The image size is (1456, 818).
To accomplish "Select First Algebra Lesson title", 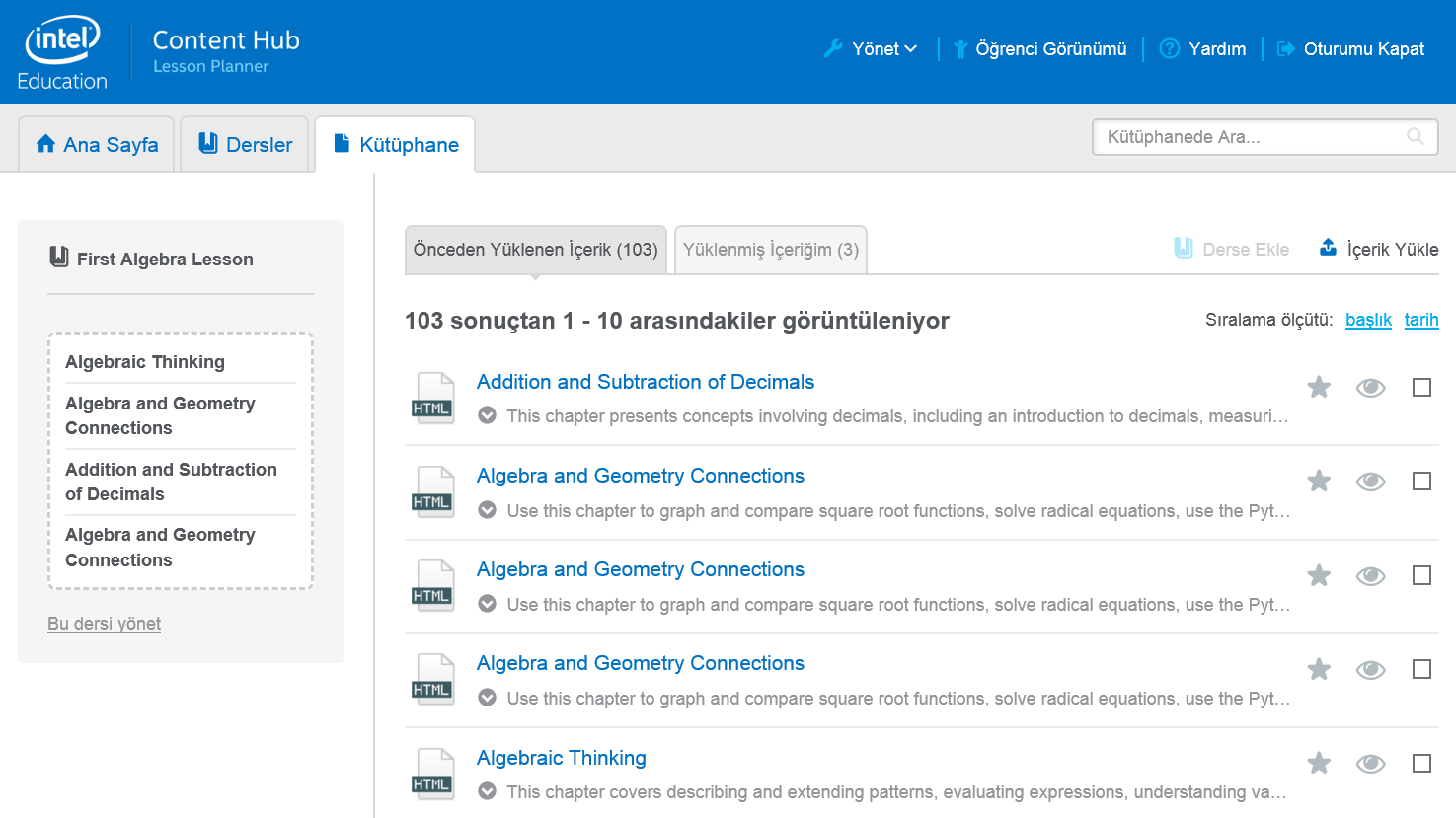I will tap(165, 260).
